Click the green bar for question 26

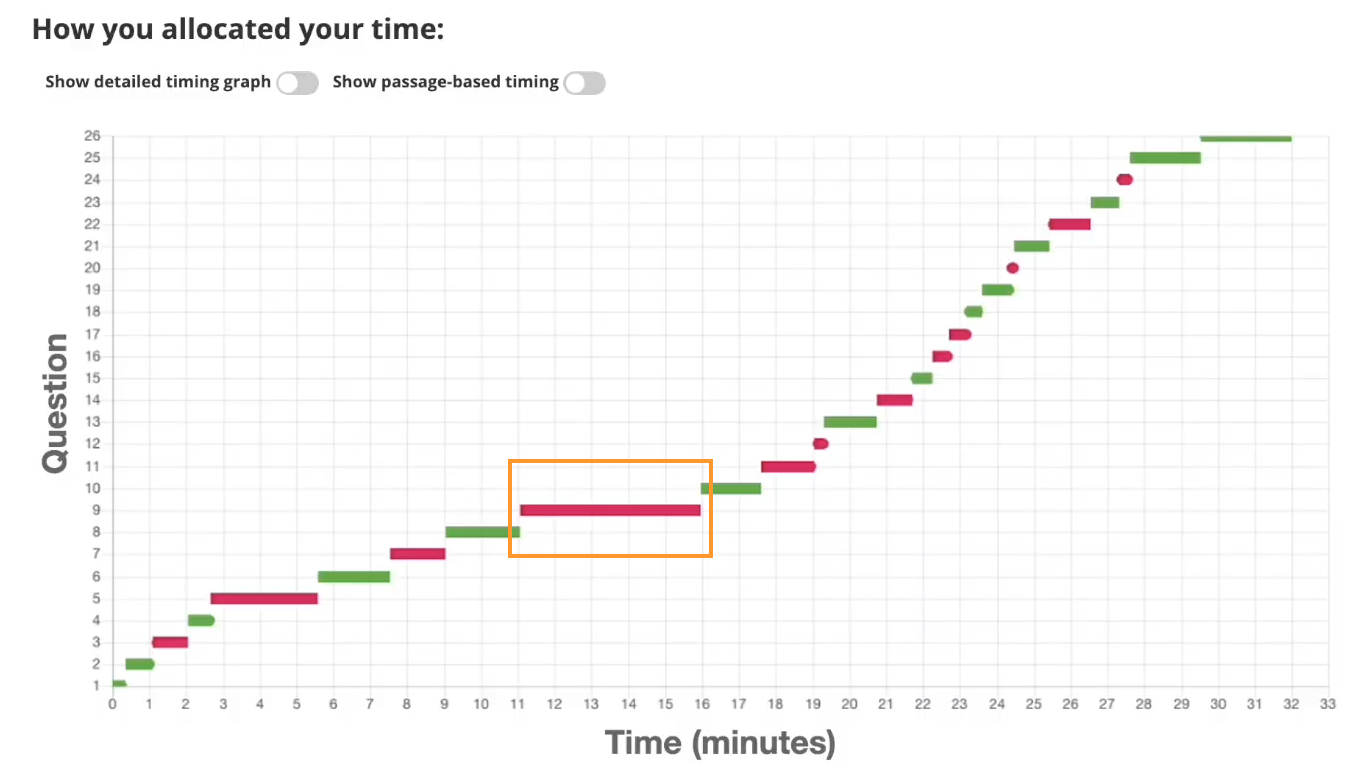1246,138
